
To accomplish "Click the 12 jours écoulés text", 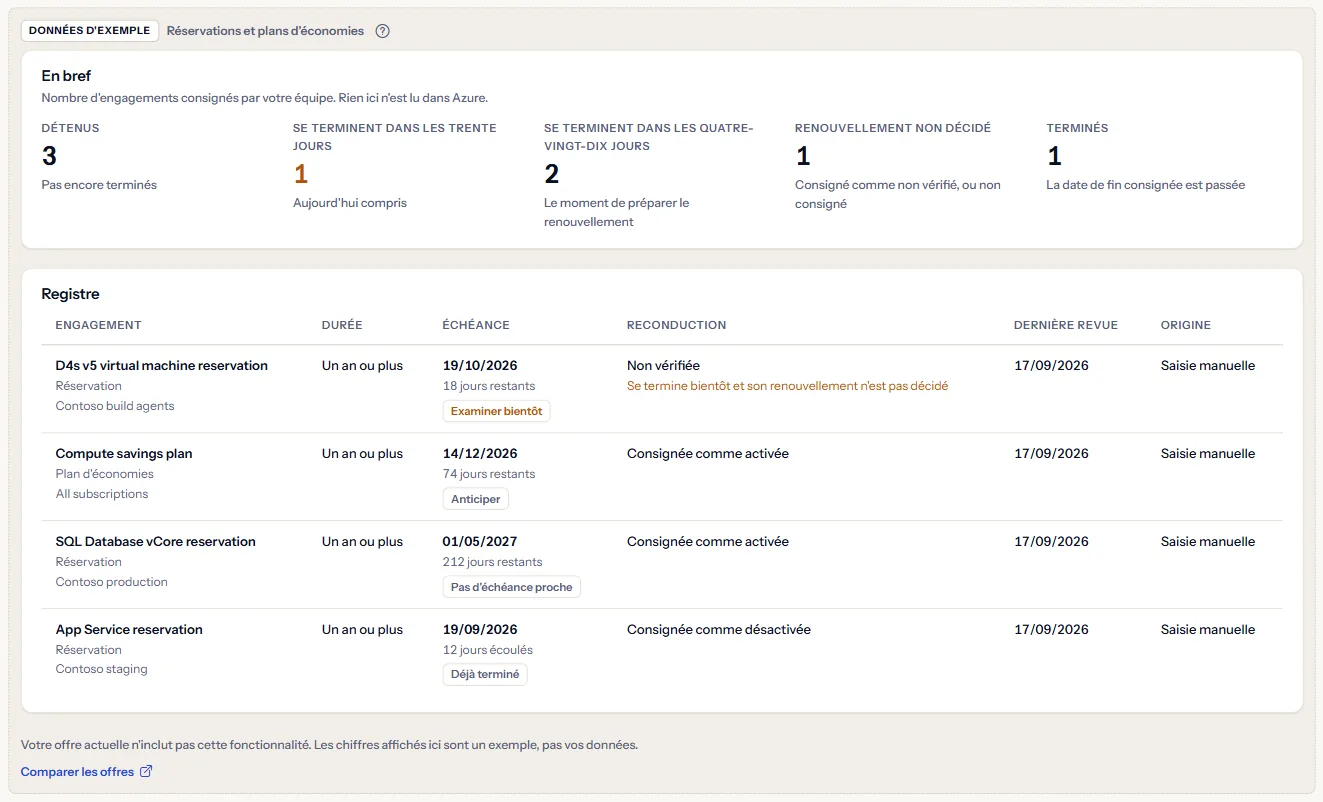I will click(x=488, y=650).
